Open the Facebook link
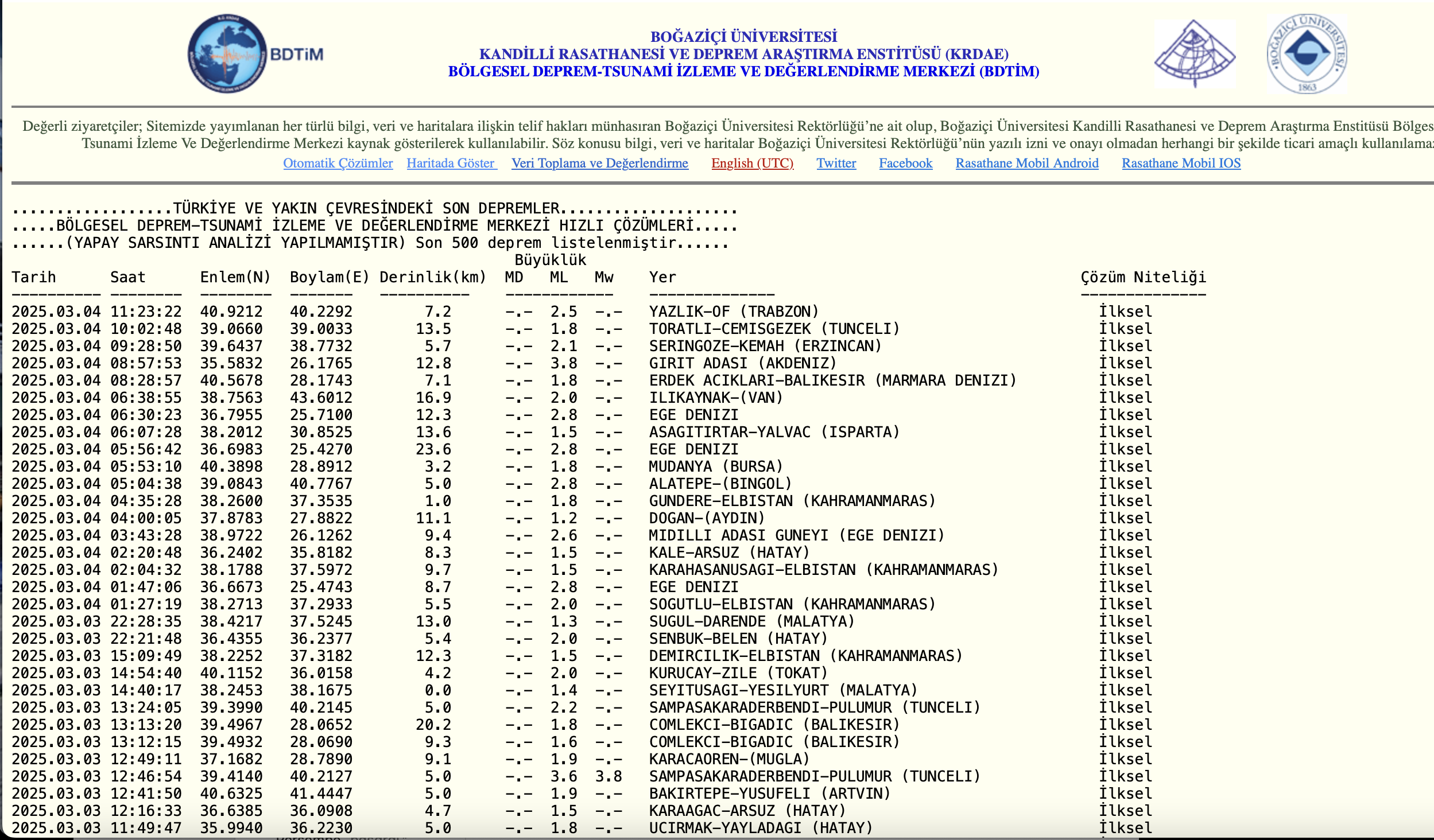 click(905, 163)
